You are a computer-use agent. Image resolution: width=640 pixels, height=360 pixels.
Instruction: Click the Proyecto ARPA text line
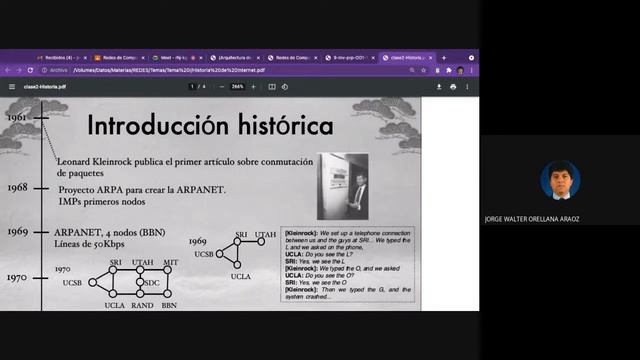142,190
